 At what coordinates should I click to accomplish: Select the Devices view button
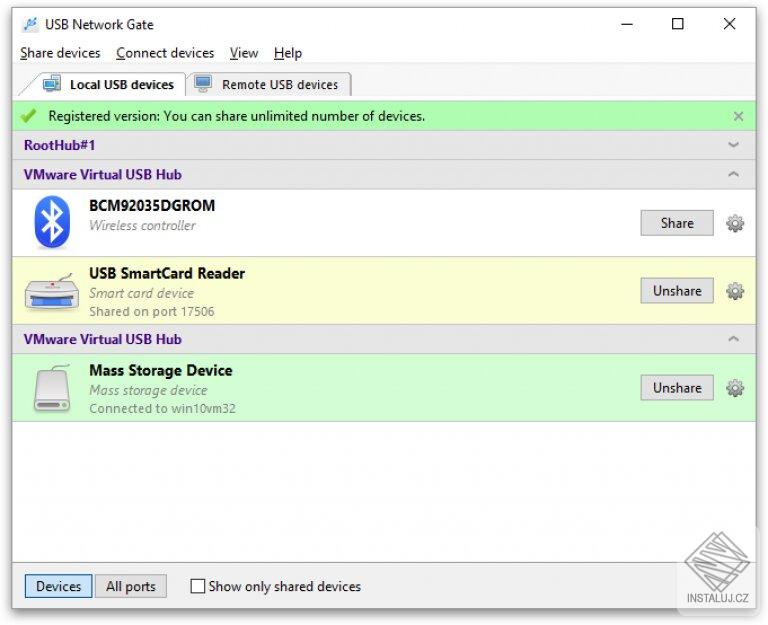58,586
